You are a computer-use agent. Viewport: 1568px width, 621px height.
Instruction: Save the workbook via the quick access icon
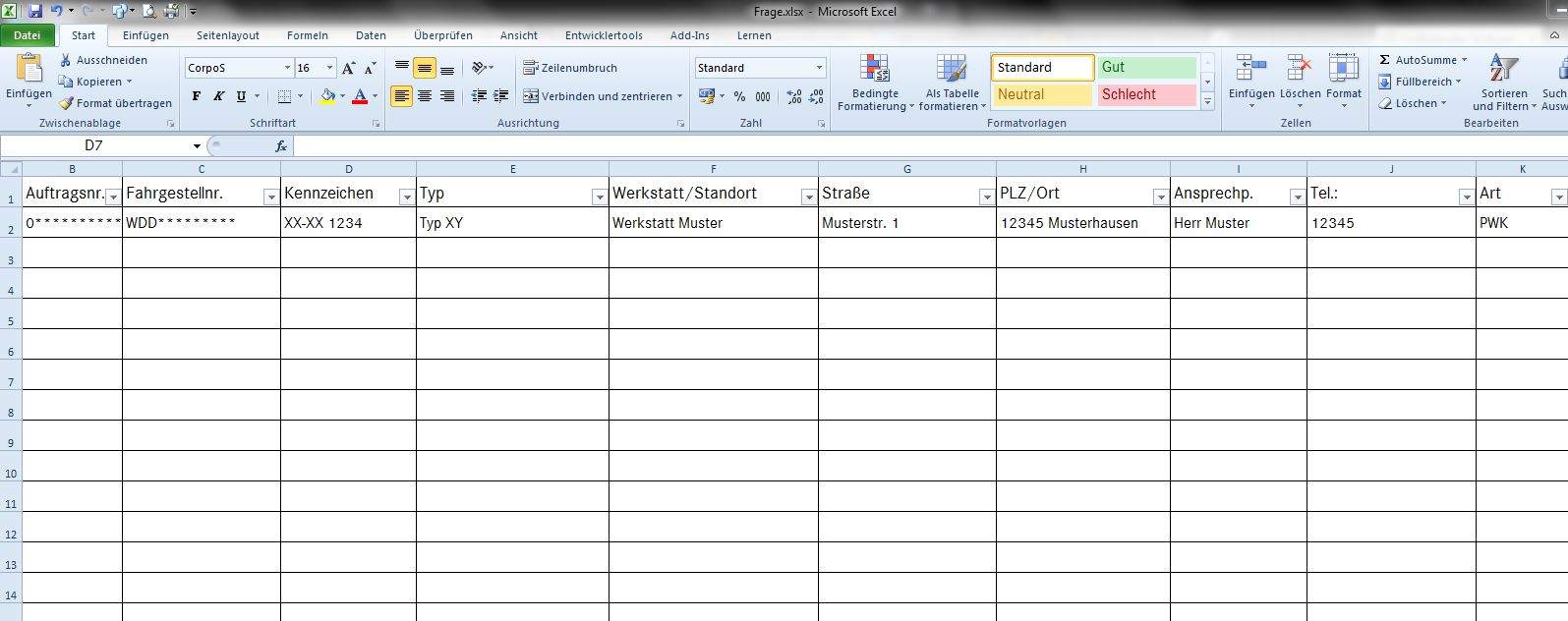click(35, 11)
